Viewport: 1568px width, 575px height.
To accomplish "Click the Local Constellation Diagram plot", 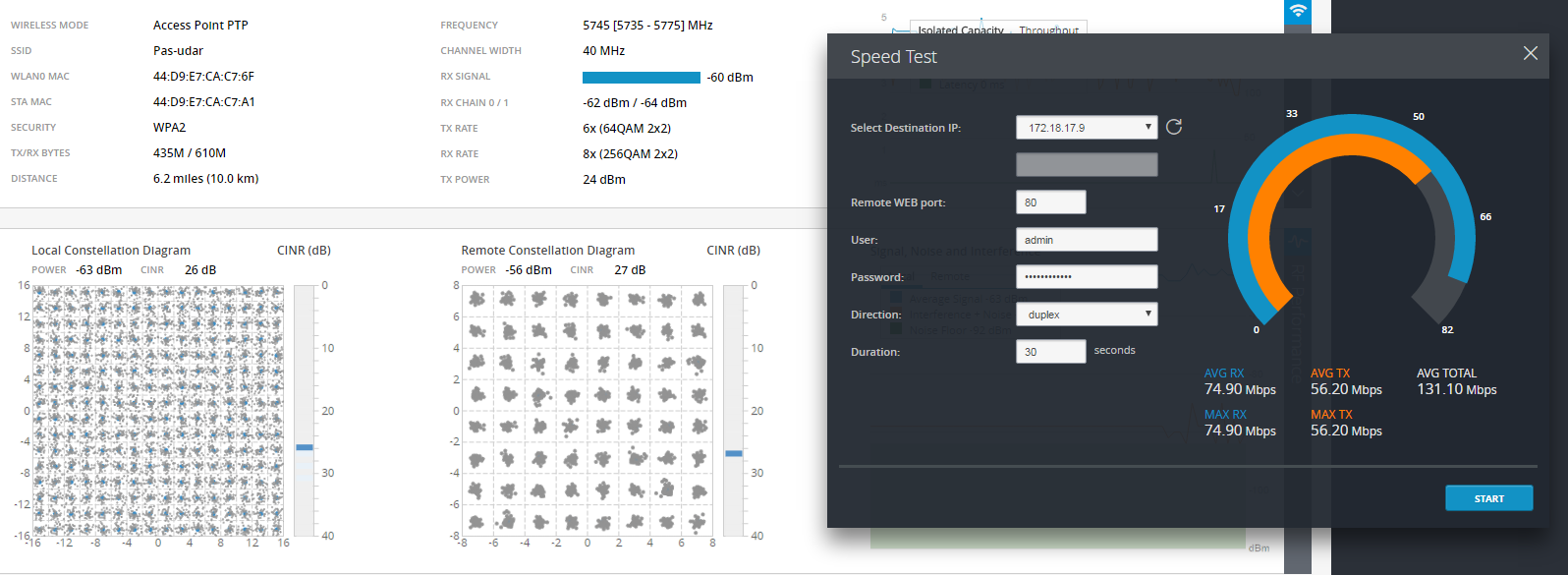I will 158,411.
